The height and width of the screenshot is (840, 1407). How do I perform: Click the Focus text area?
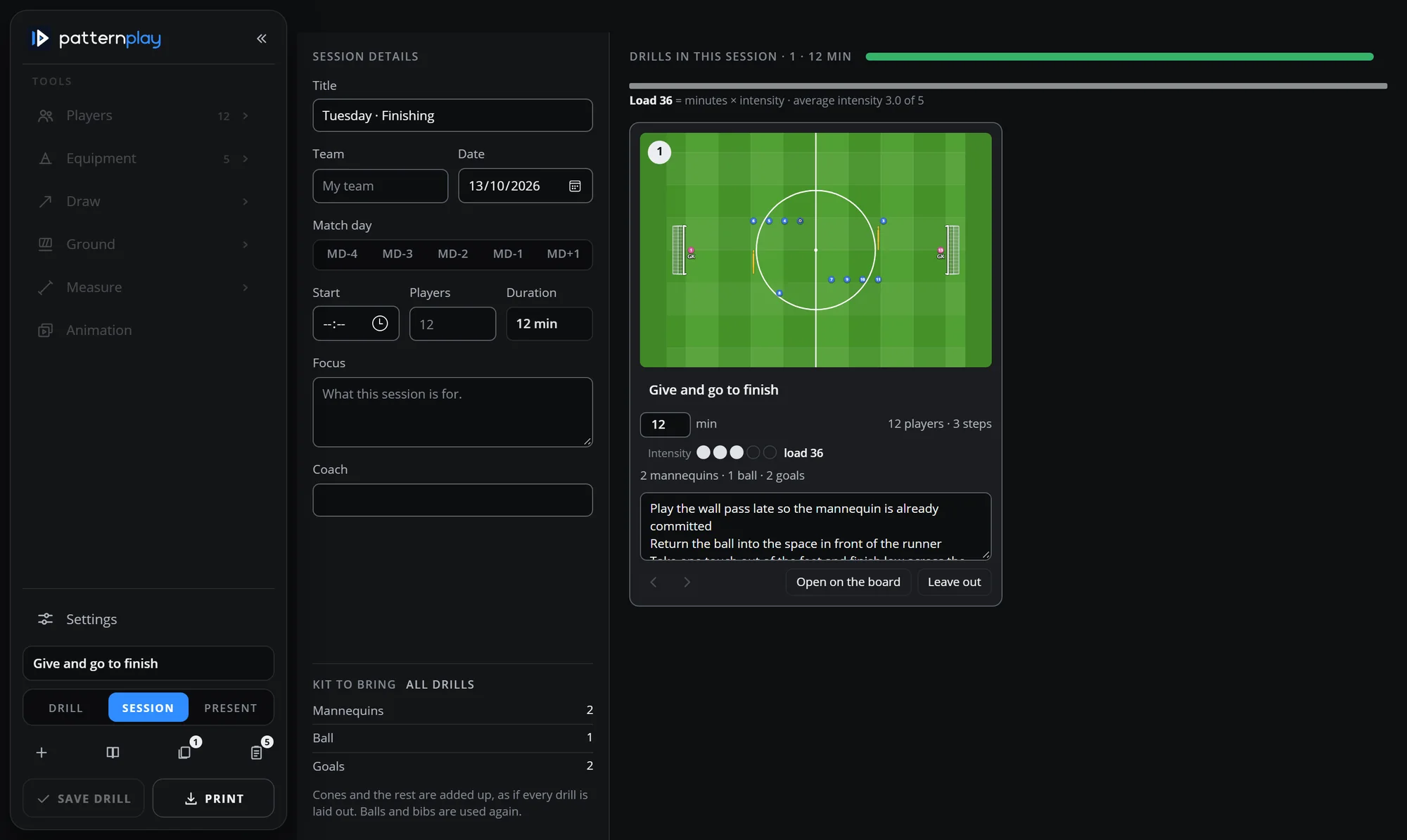coord(452,412)
